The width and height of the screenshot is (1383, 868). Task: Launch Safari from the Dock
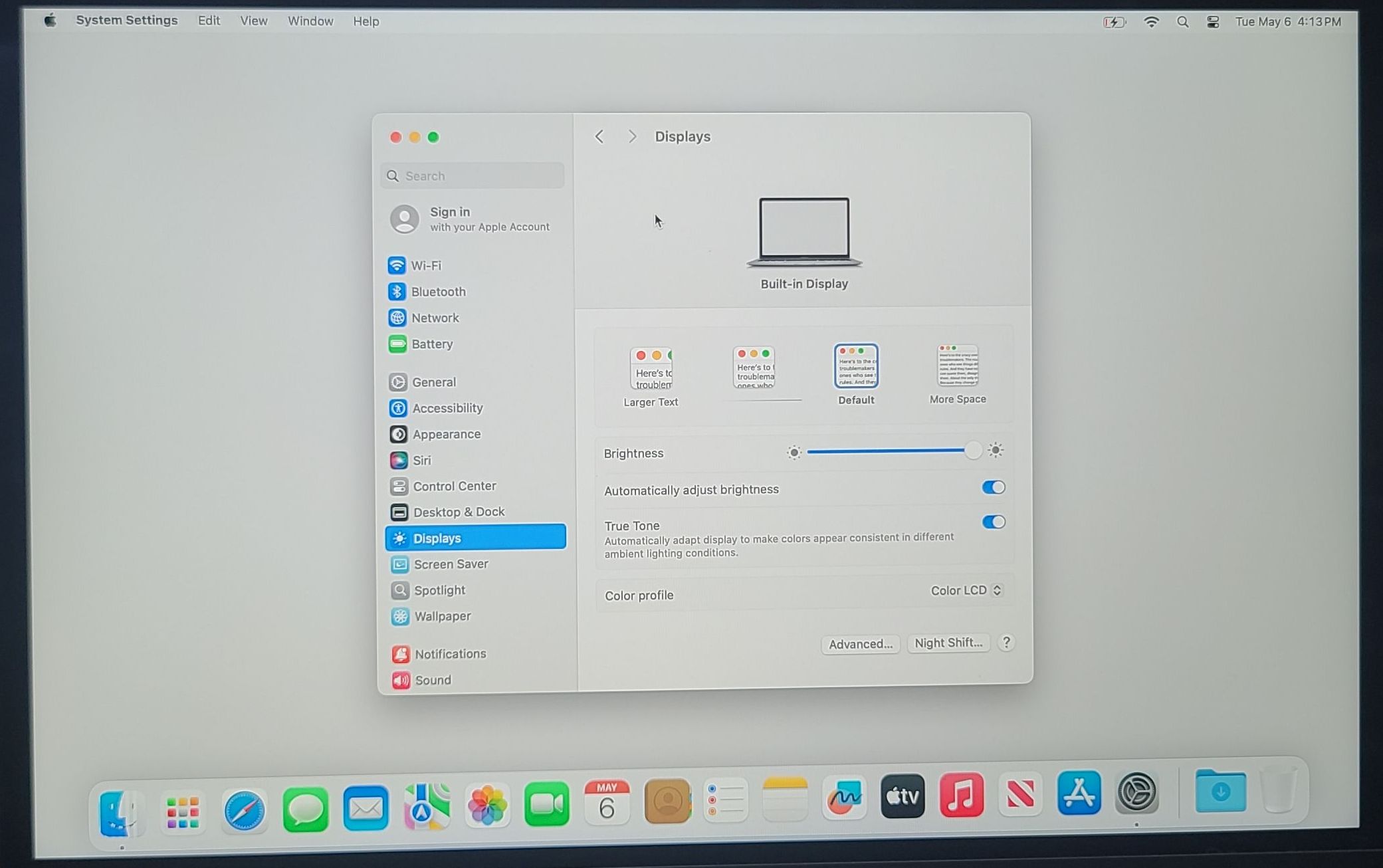coord(244,810)
